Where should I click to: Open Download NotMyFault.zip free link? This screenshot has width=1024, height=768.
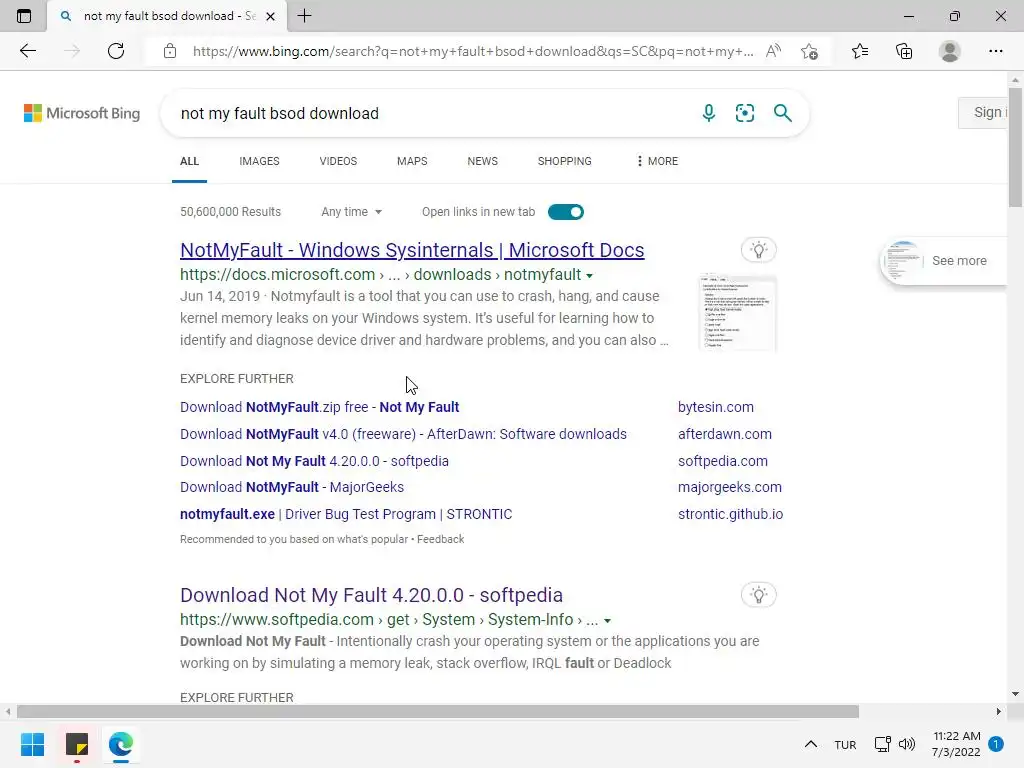click(319, 407)
